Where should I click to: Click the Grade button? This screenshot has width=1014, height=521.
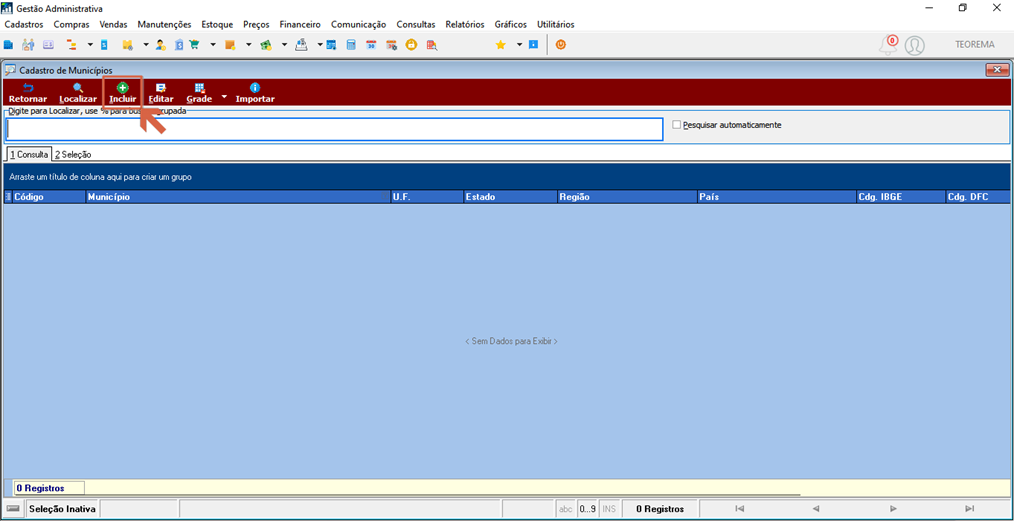point(199,93)
